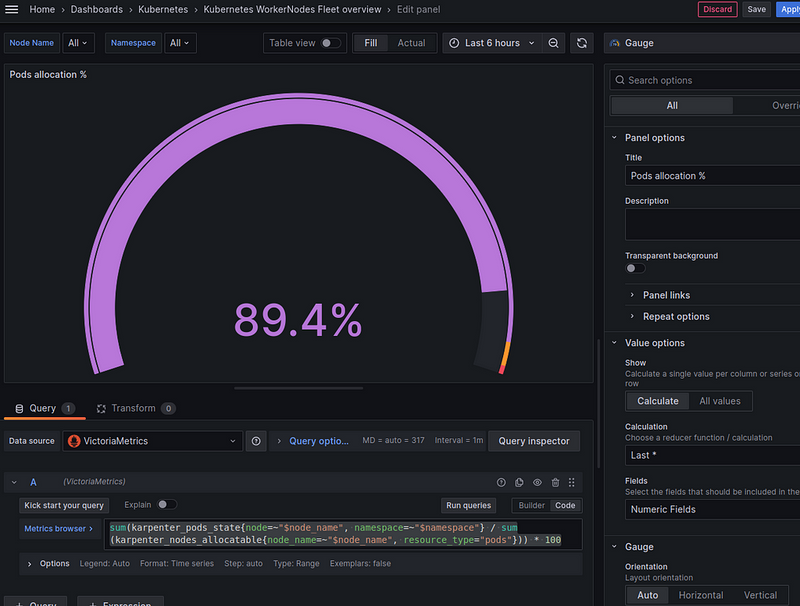Refresh the dashboard panel

582,43
